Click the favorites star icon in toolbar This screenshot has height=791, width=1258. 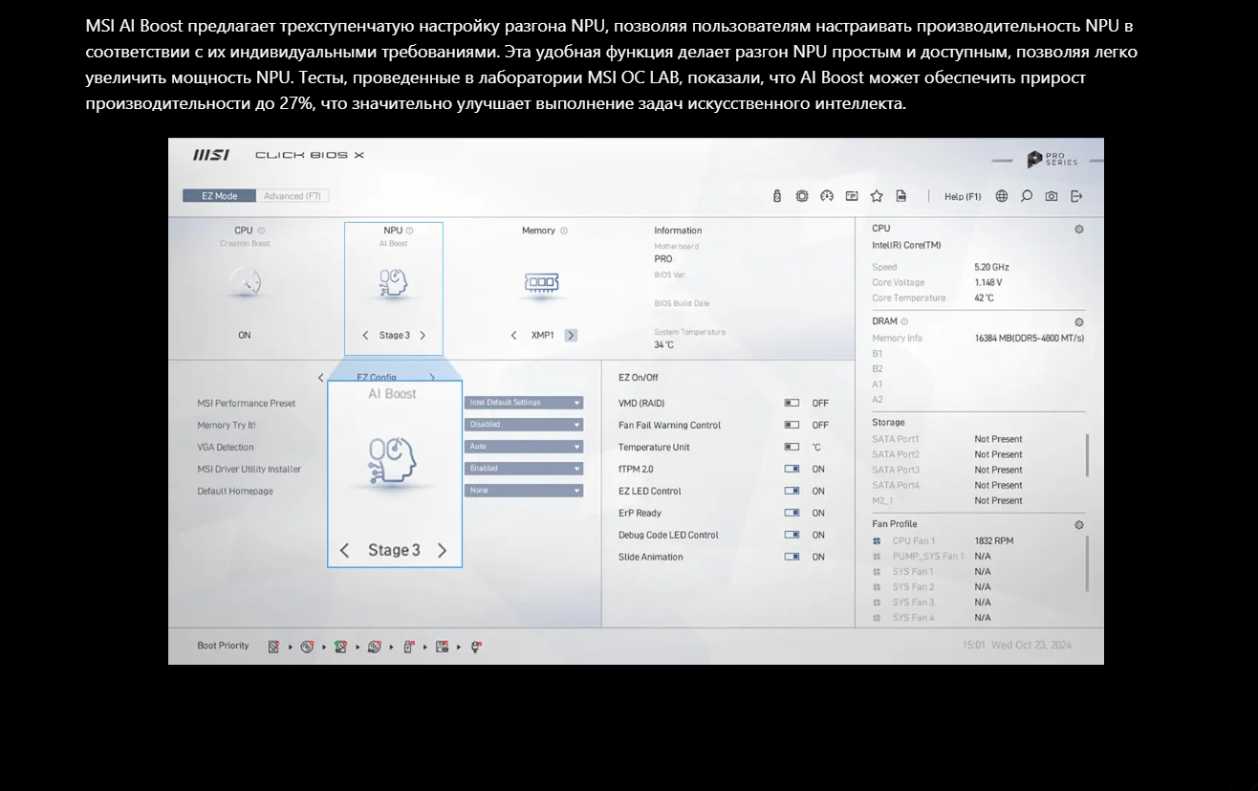point(877,196)
